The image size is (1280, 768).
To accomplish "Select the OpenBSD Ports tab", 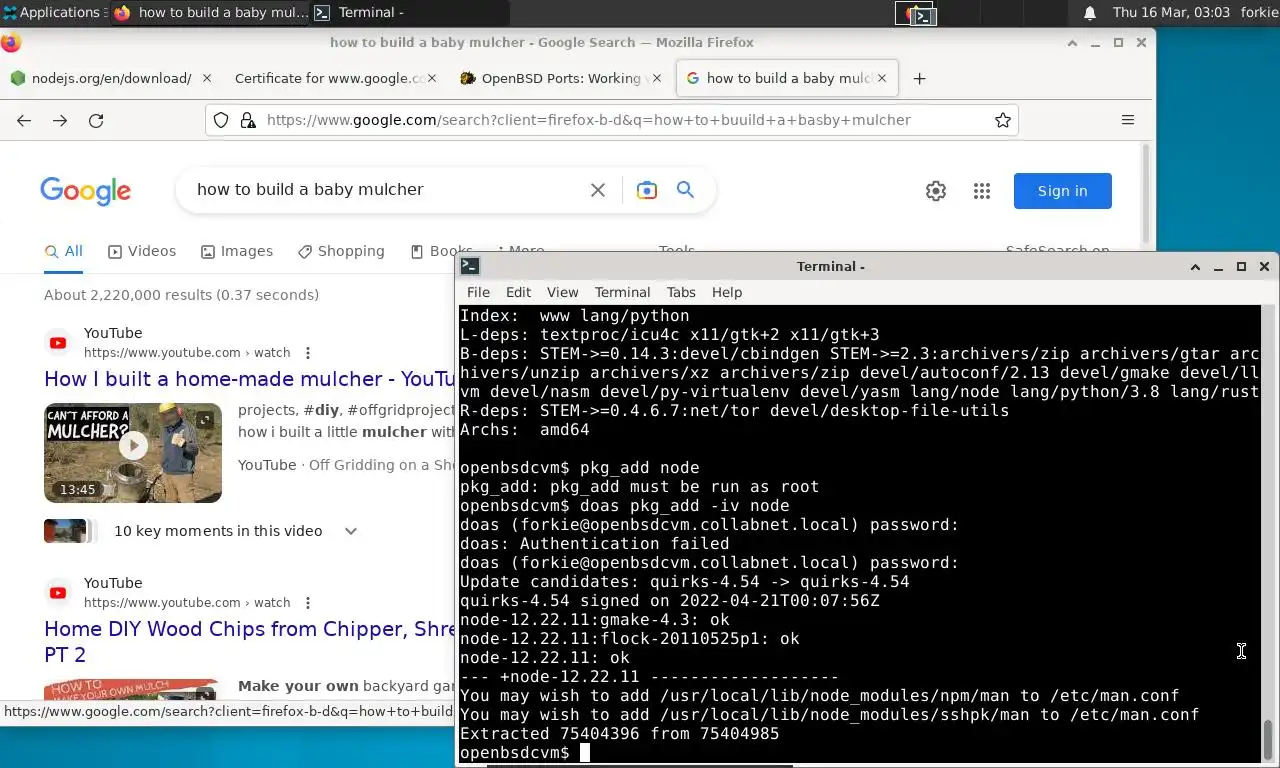I will point(560,78).
